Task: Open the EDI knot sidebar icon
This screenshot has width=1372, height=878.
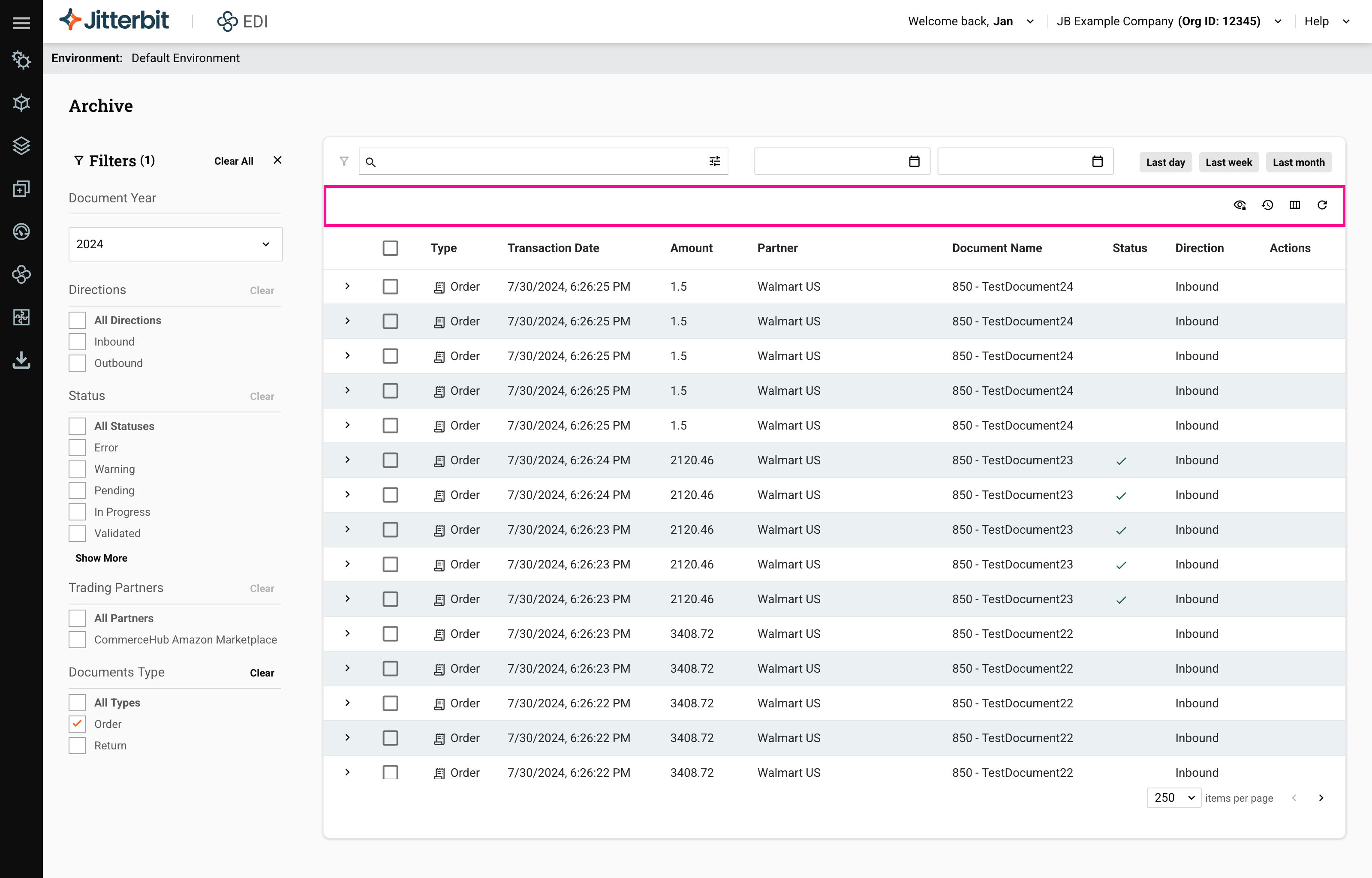Action: coord(21,274)
